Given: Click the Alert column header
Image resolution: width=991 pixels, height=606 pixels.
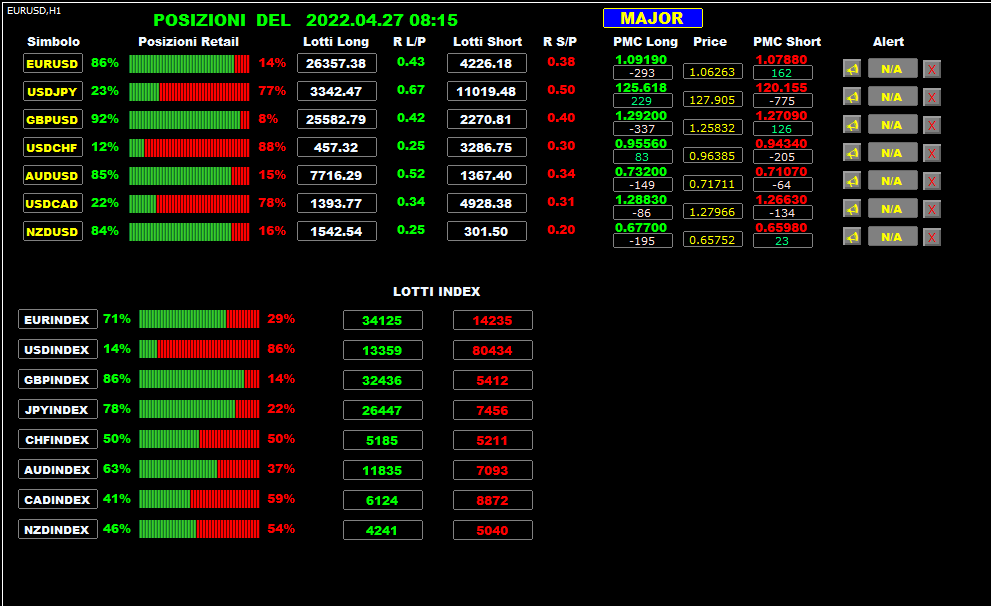Looking at the screenshot, I should [889, 42].
